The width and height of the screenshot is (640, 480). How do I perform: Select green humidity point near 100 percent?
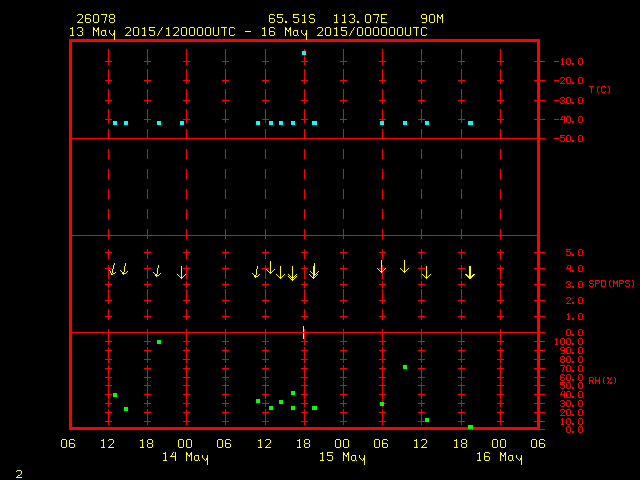(159, 342)
